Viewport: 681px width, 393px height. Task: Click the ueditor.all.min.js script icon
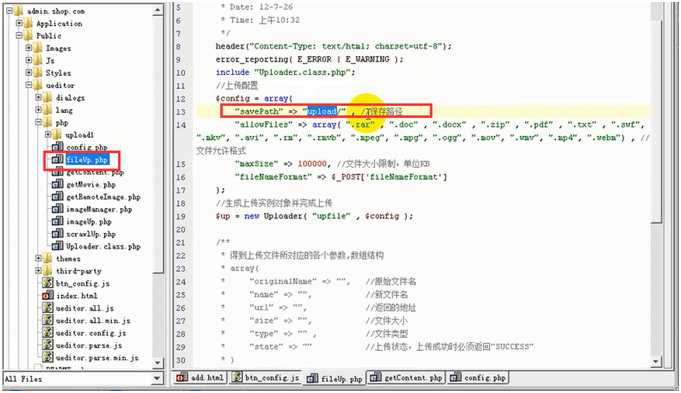point(48,320)
